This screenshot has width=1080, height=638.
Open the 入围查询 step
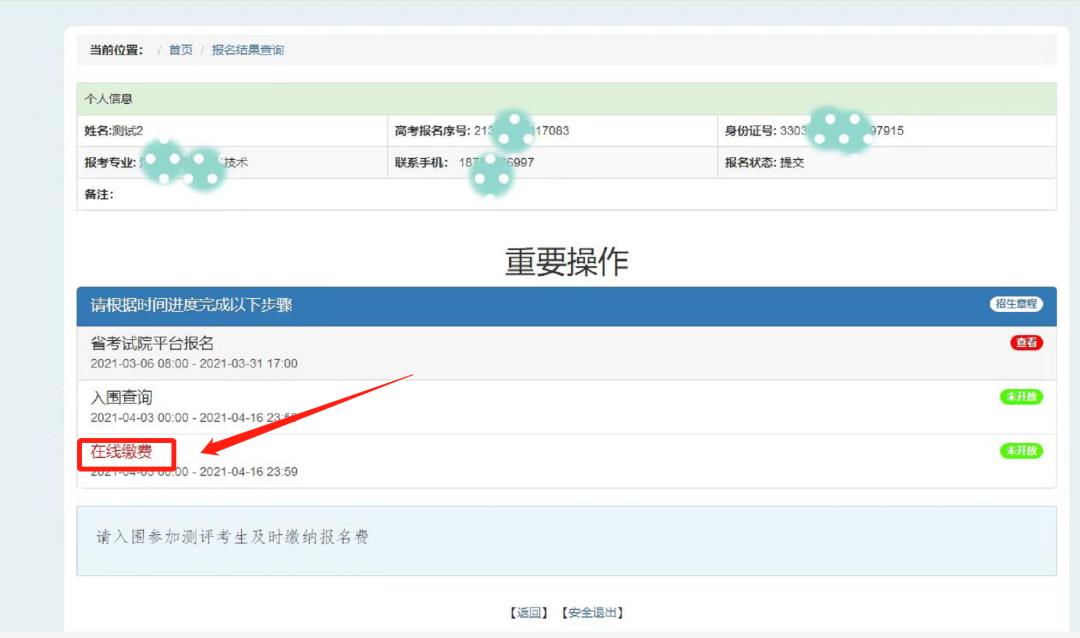click(x=121, y=398)
